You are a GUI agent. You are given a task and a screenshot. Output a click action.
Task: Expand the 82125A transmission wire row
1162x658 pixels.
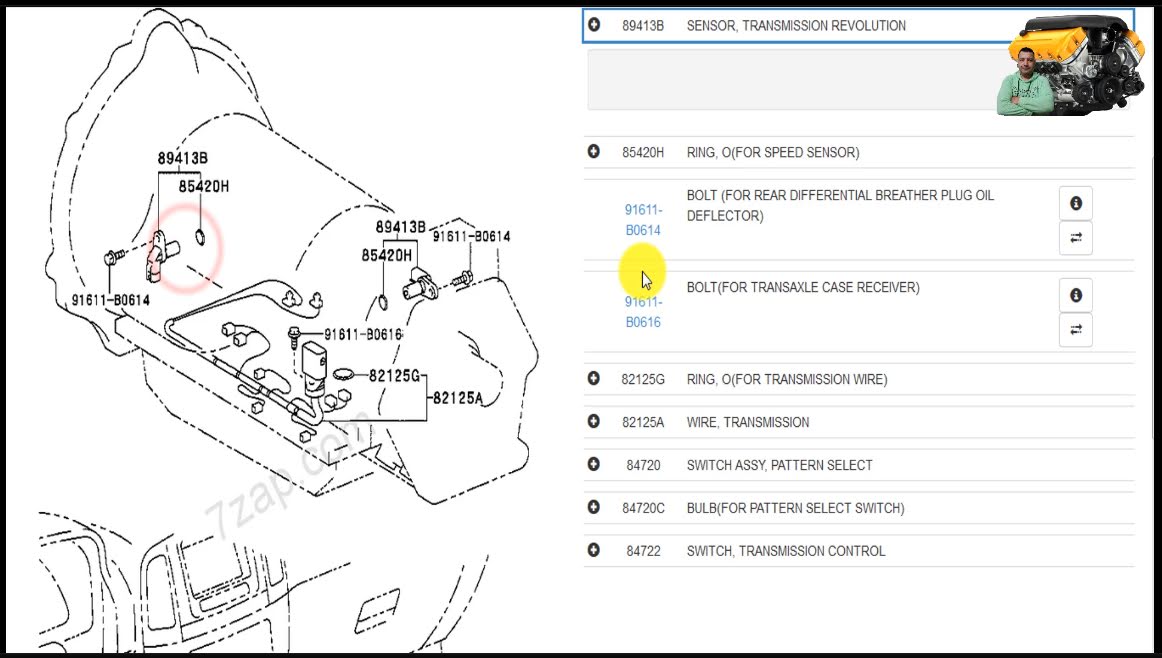tap(594, 421)
